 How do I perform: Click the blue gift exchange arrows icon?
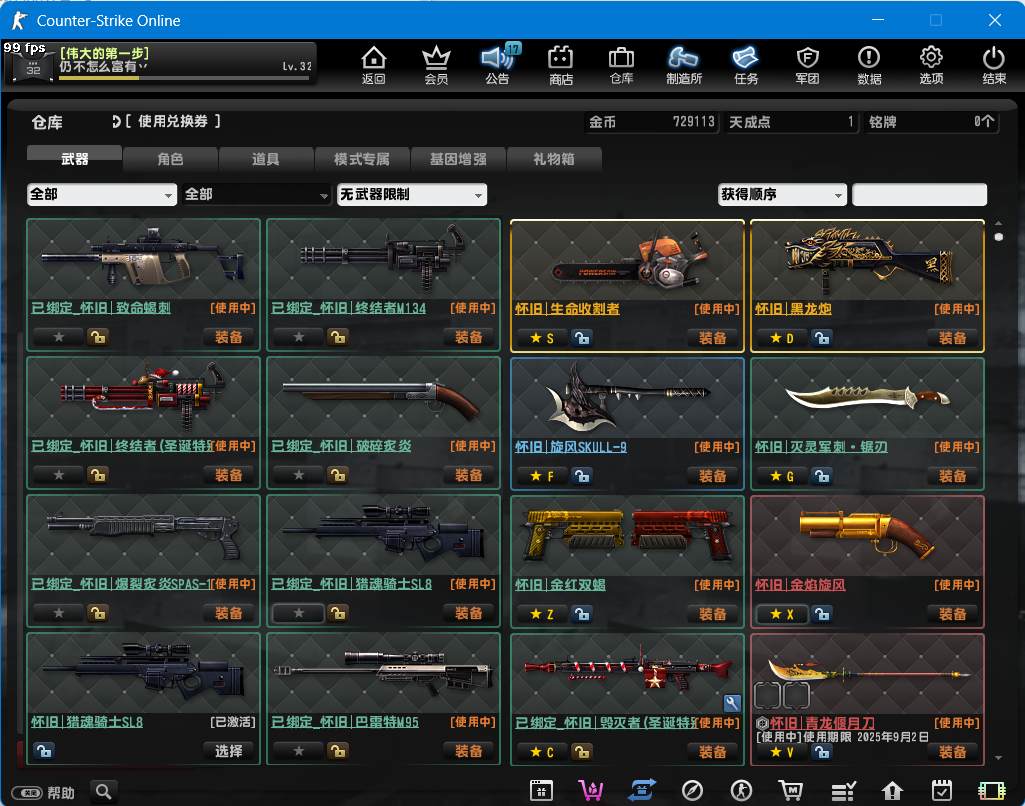[x=641, y=791]
